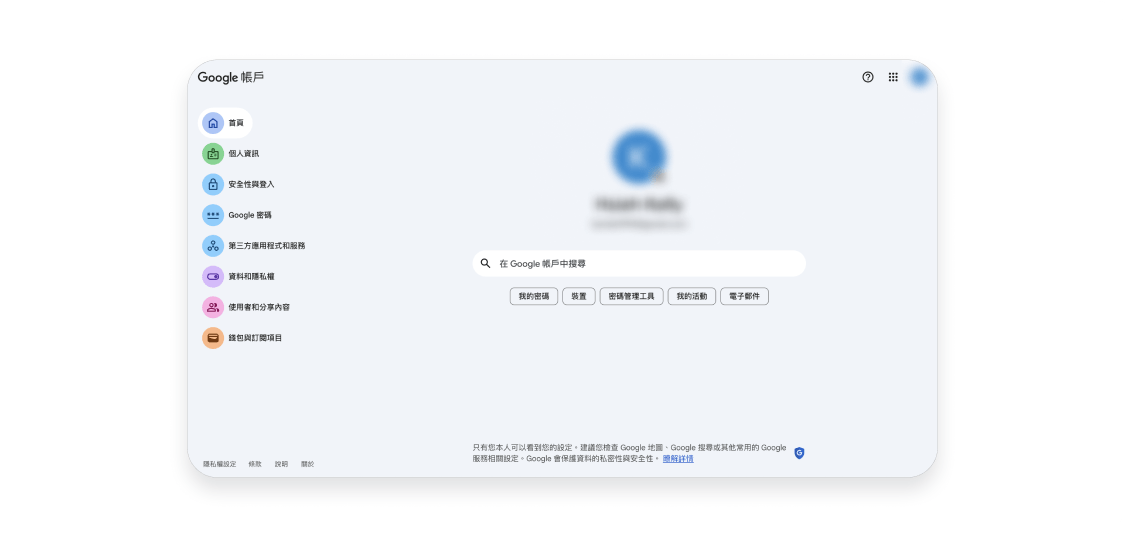
Task: Open the Google apps grid icon
Action: click(x=893, y=77)
